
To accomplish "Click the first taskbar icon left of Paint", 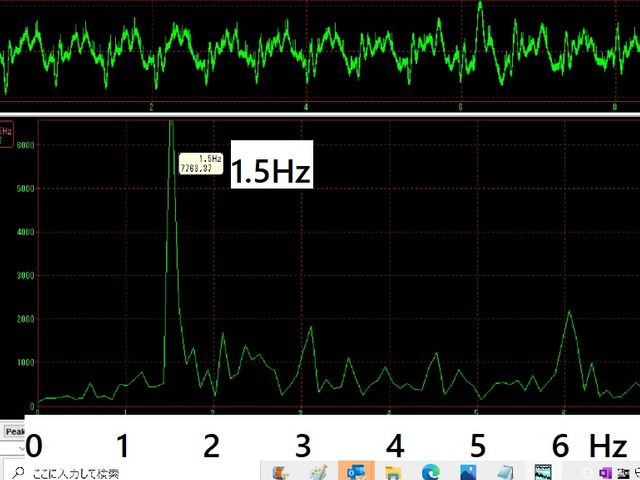I will click(x=281, y=473).
